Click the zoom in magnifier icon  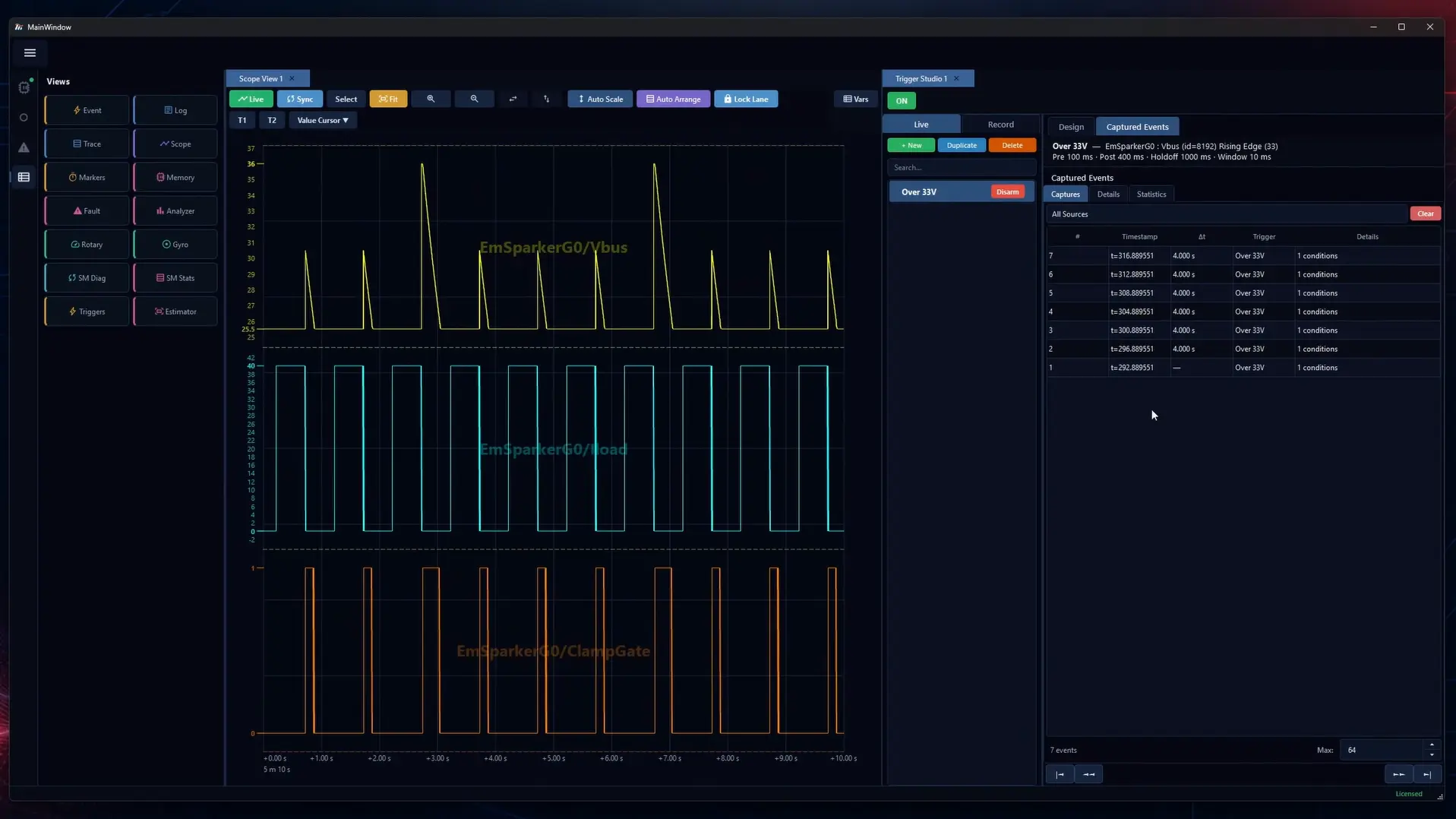click(x=431, y=99)
